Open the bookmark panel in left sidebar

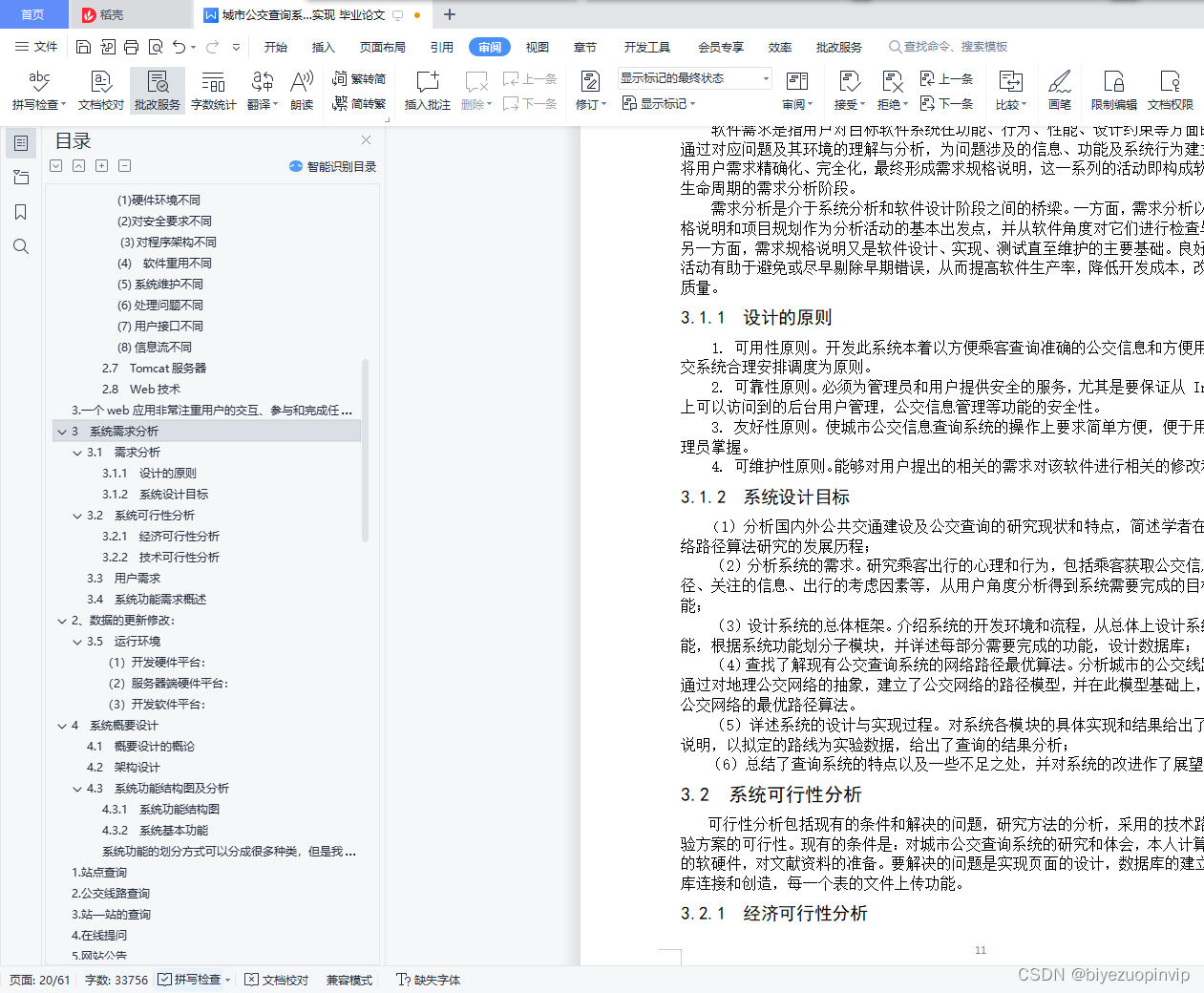tap(21, 212)
